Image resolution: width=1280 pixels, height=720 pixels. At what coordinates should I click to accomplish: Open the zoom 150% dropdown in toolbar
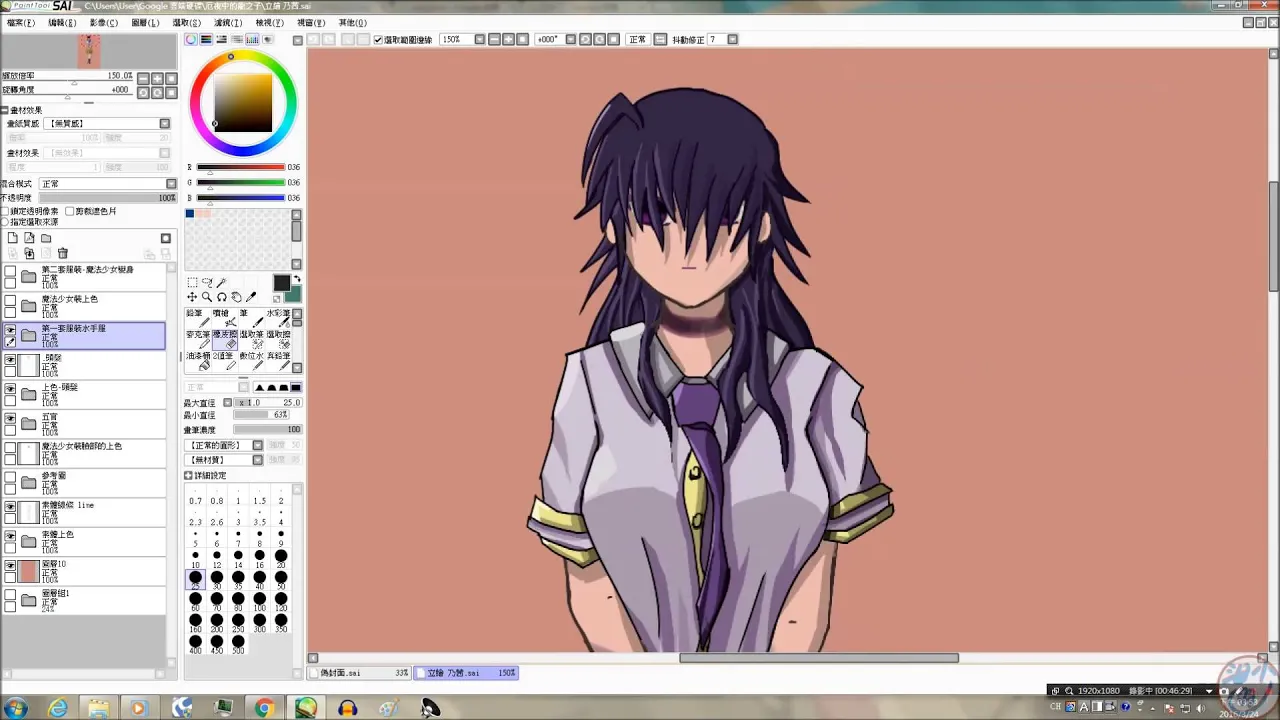click(479, 40)
